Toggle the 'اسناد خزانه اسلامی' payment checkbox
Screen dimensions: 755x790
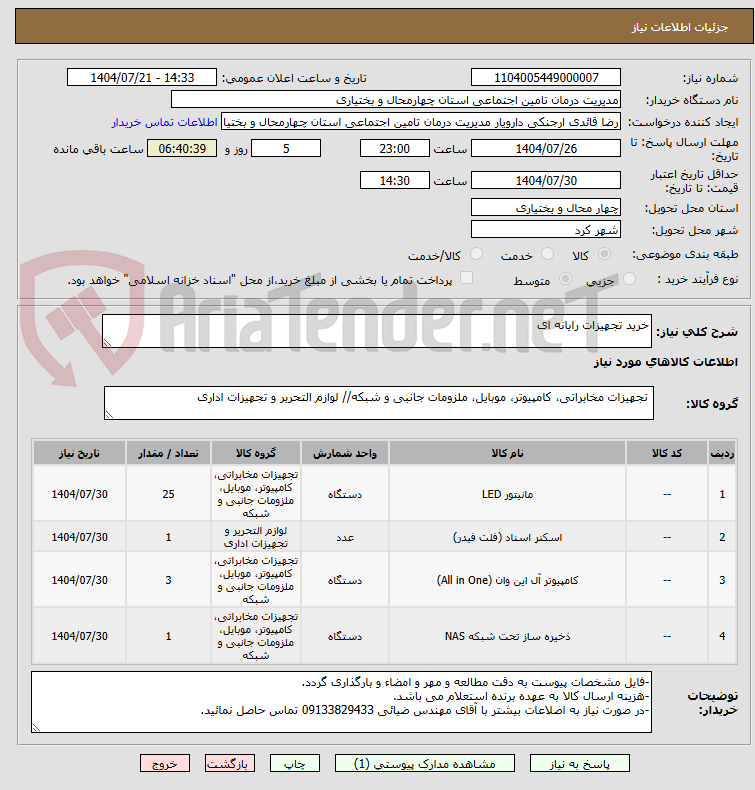pyautogui.click(x=467, y=278)
